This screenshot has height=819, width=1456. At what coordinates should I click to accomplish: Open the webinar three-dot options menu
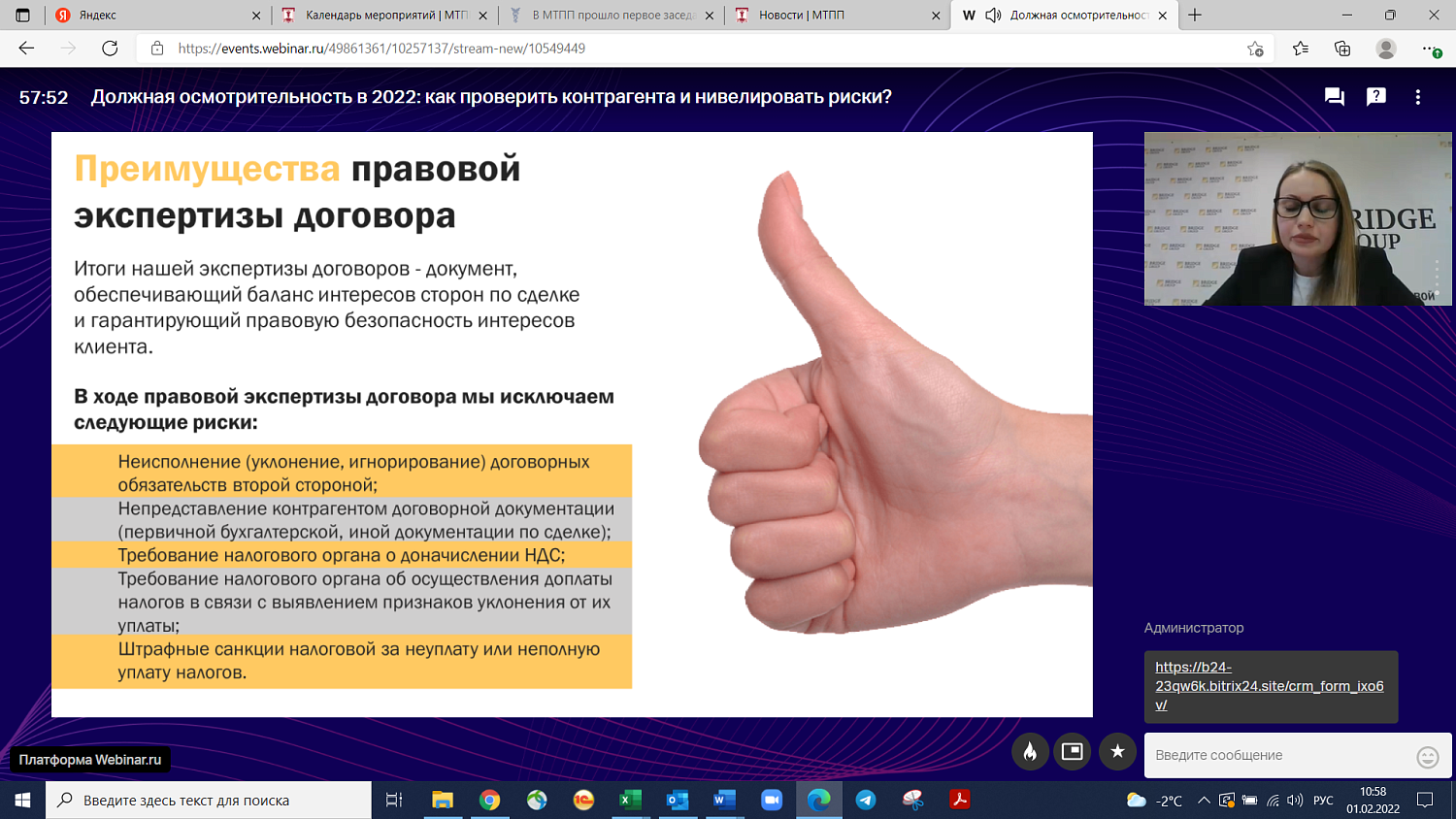click(1418, 97)
